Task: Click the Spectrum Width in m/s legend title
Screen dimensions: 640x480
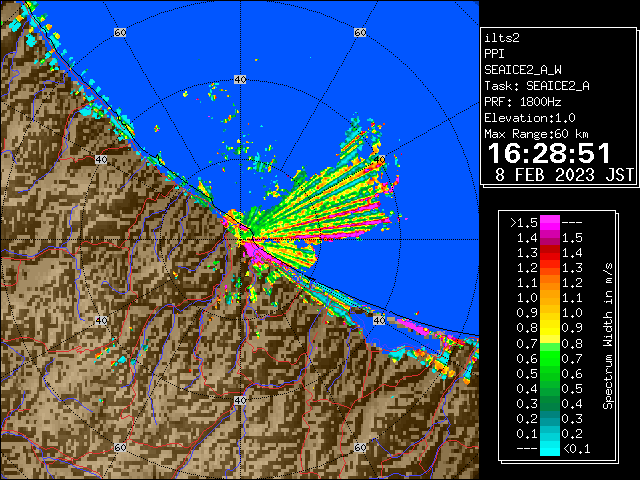Action: click(x=608, y=336)
